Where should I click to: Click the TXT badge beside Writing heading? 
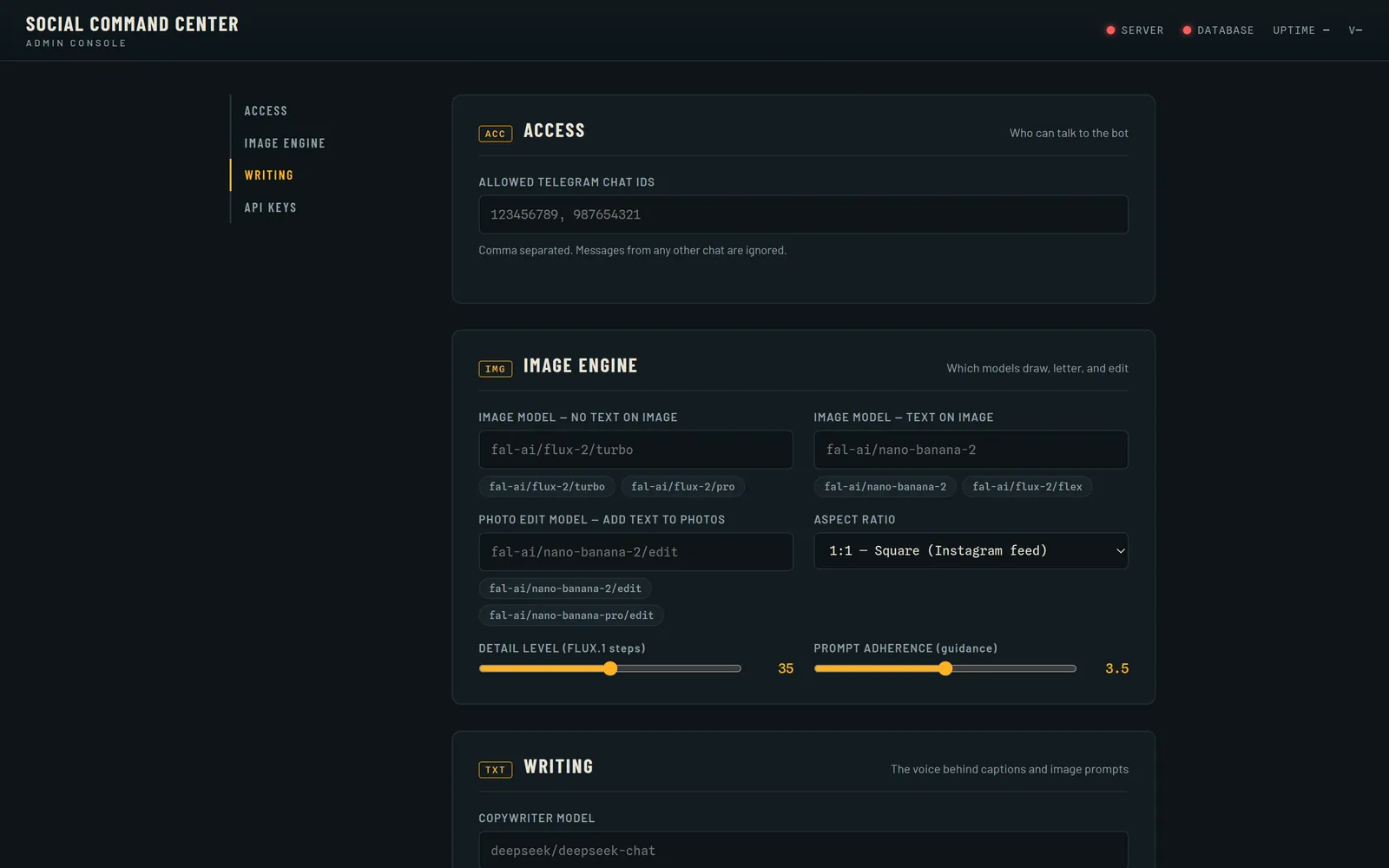click(495, 770)
